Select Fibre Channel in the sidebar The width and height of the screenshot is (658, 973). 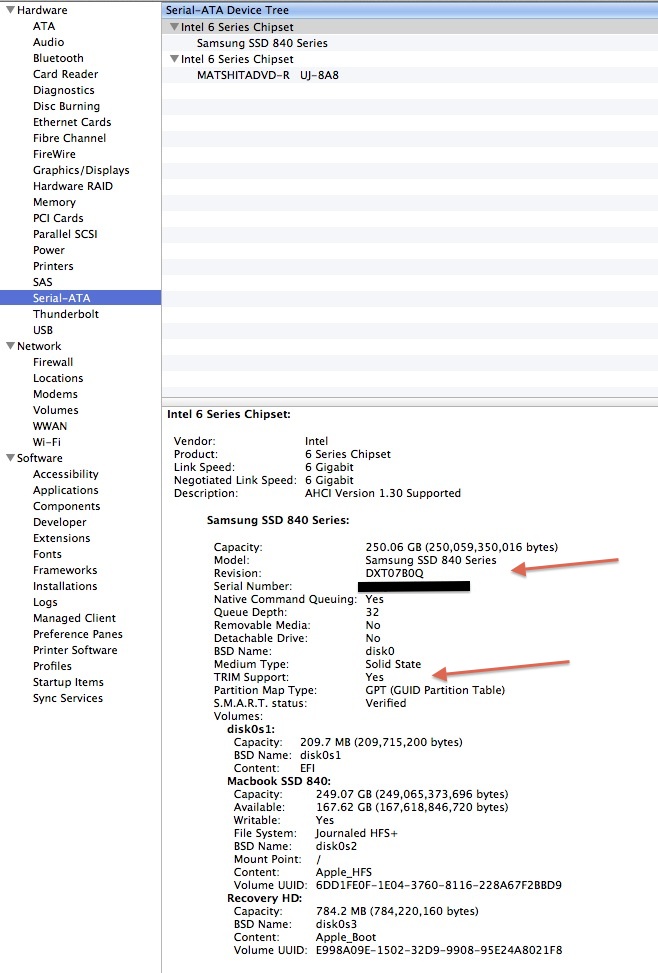70,138
